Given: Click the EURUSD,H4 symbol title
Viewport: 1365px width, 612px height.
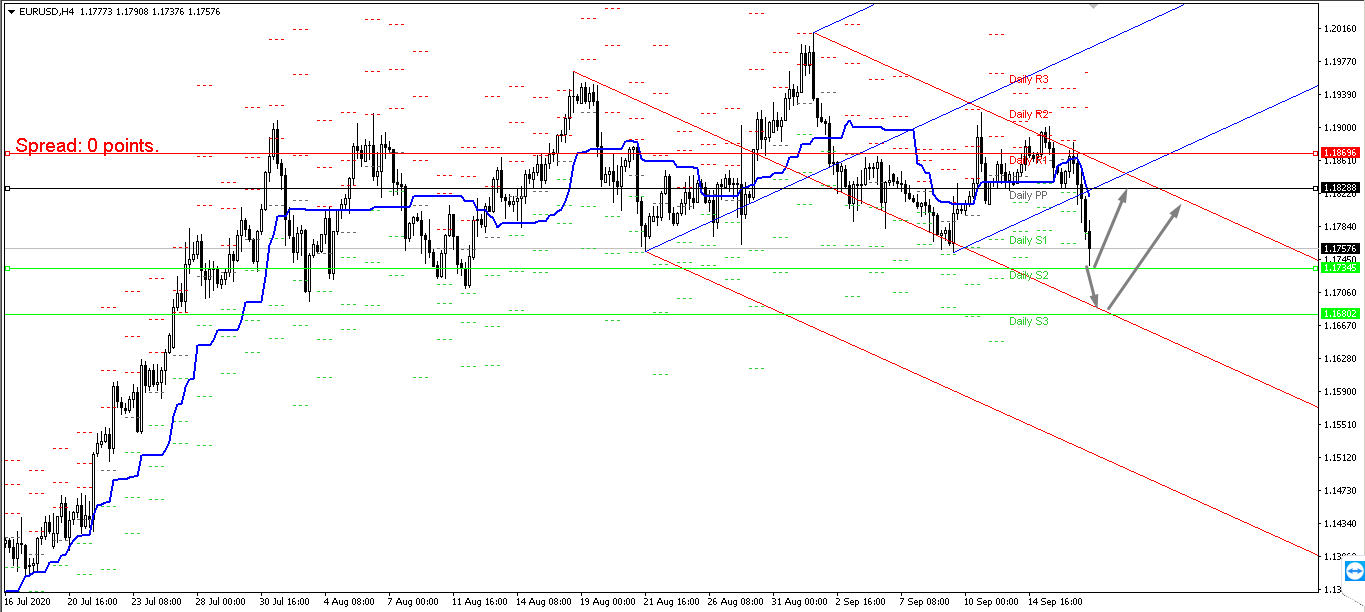Looking at the screenshot, I should point(46,12).
